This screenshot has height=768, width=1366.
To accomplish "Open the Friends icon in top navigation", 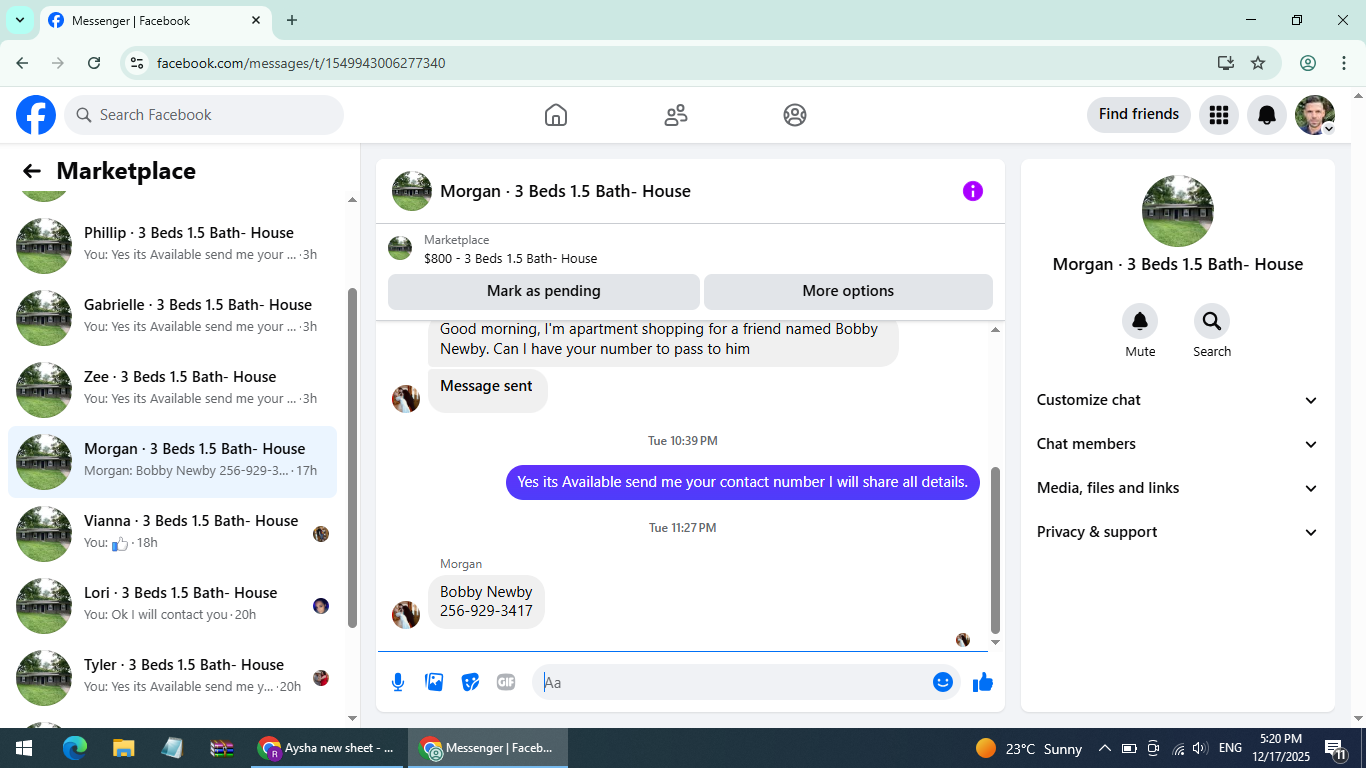I will pyautogui.click(x=676, y=115).
